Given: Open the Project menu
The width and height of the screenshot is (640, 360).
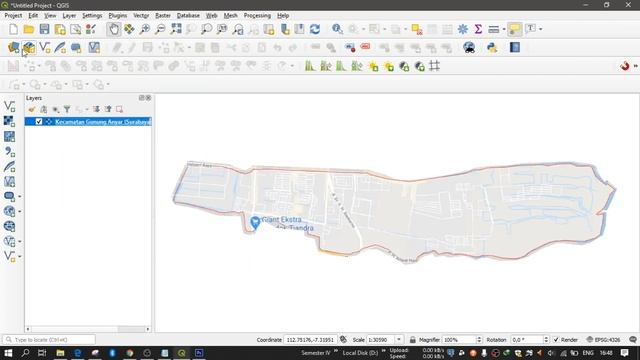Looking at the screenshot, I should (13, 16).
